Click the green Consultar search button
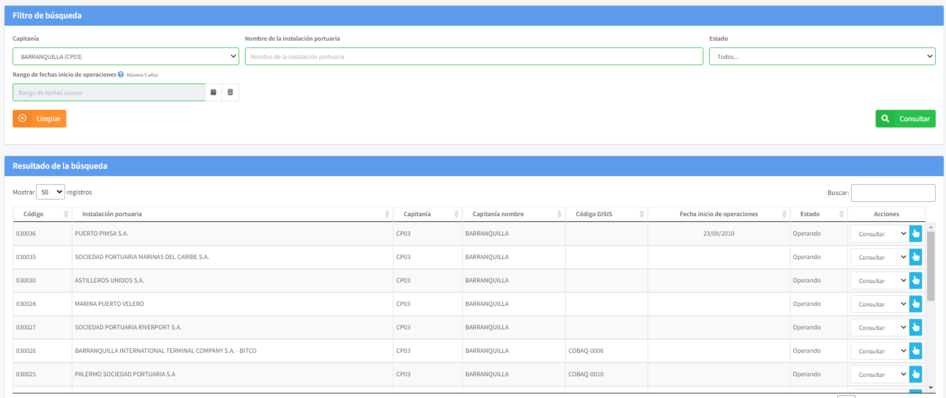The image size is (946, 398). pos(905,119)
